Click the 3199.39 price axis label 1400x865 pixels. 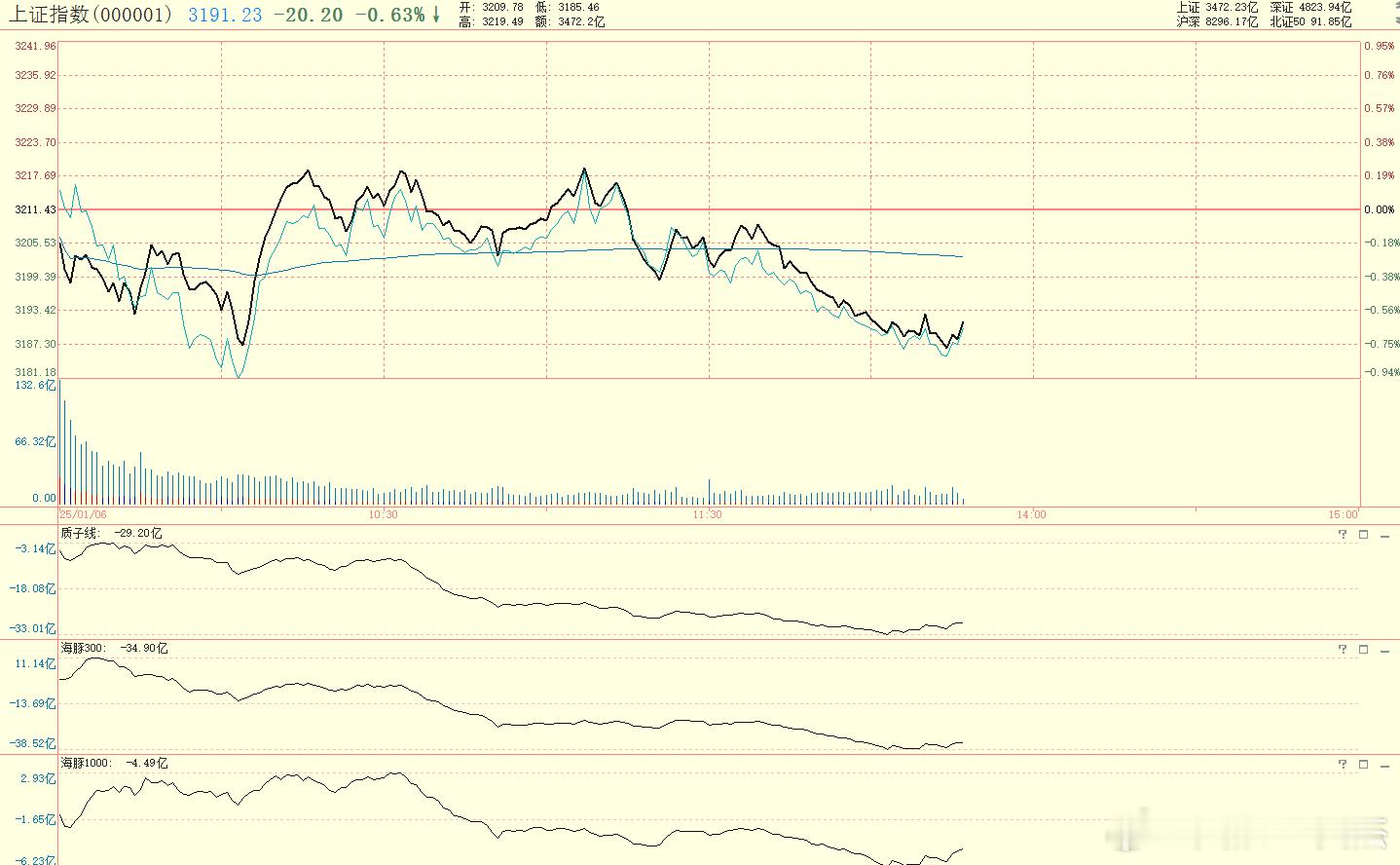click(x=36, y=277)
